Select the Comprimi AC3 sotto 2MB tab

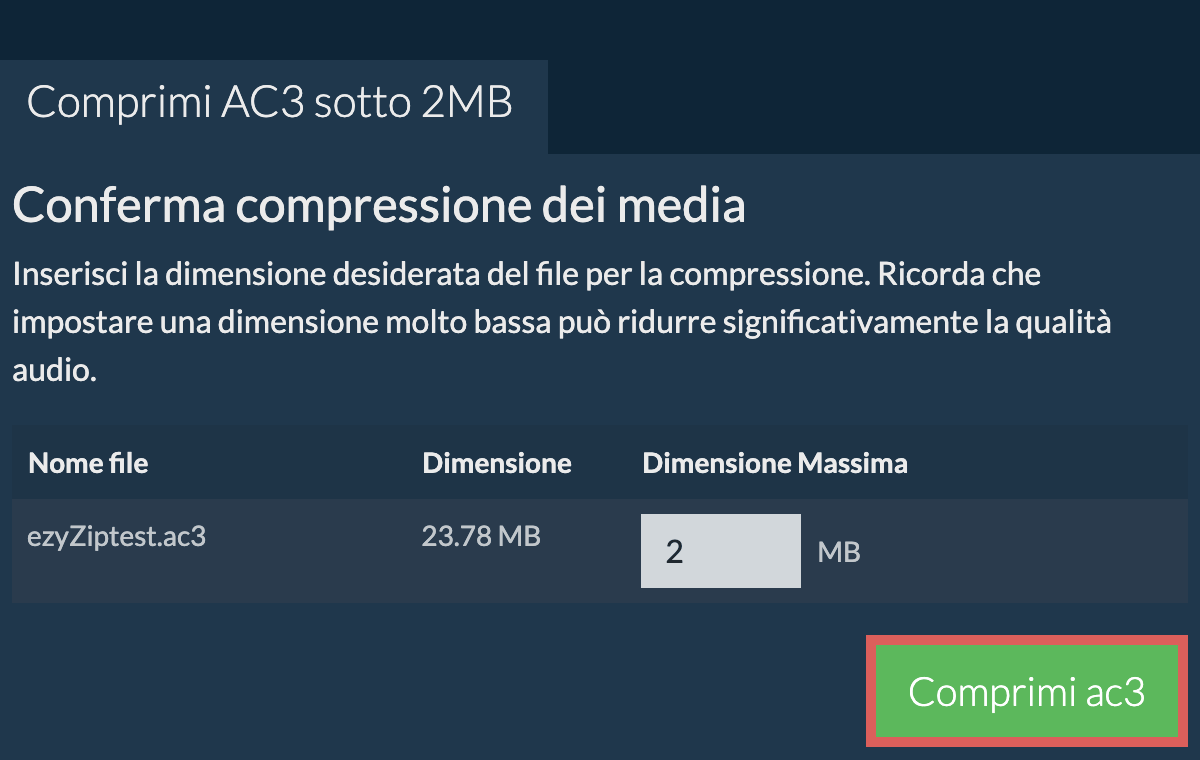coord(270,103)
